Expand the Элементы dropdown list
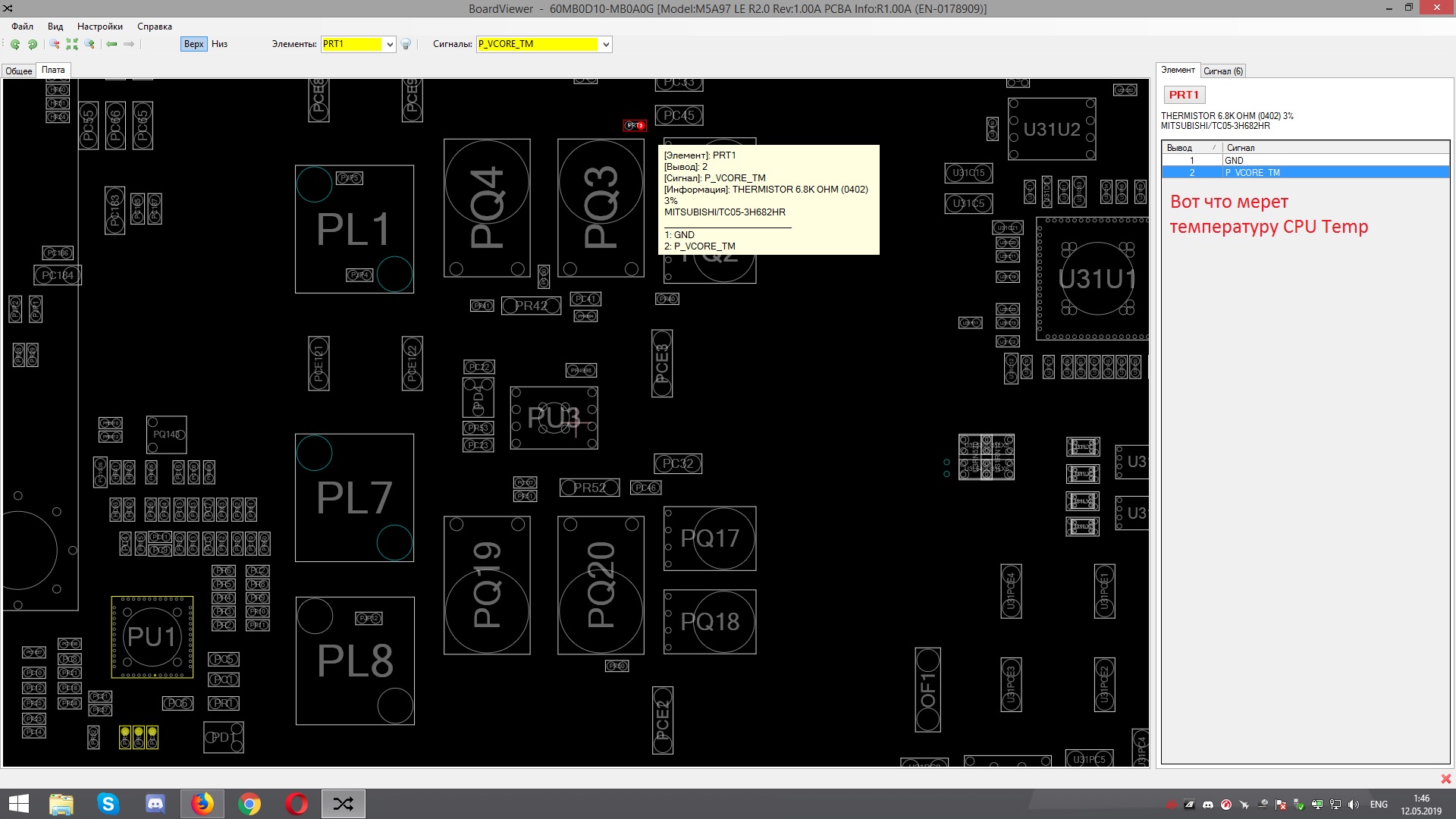This screenshot has width=1456, height=819. pyautogui.click(x=390, y=44)
